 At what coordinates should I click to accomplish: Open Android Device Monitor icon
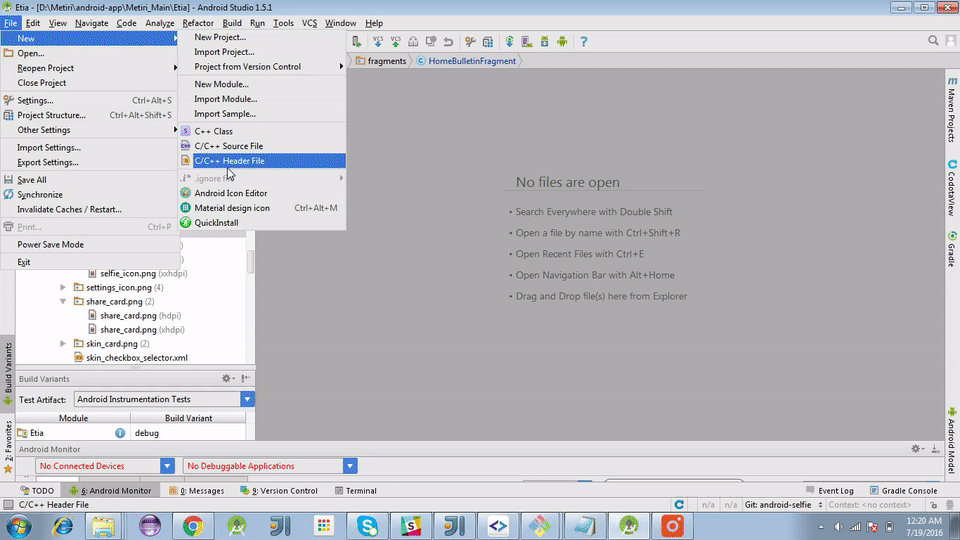562,42
